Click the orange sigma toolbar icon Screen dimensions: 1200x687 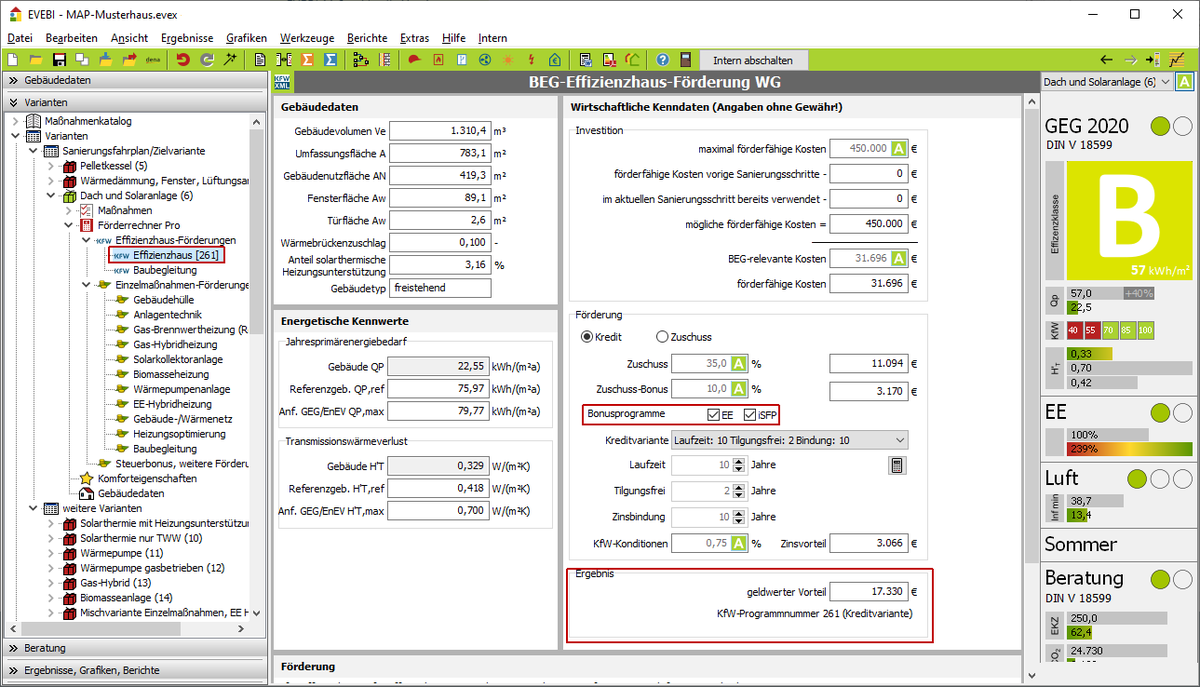[307, 60]
